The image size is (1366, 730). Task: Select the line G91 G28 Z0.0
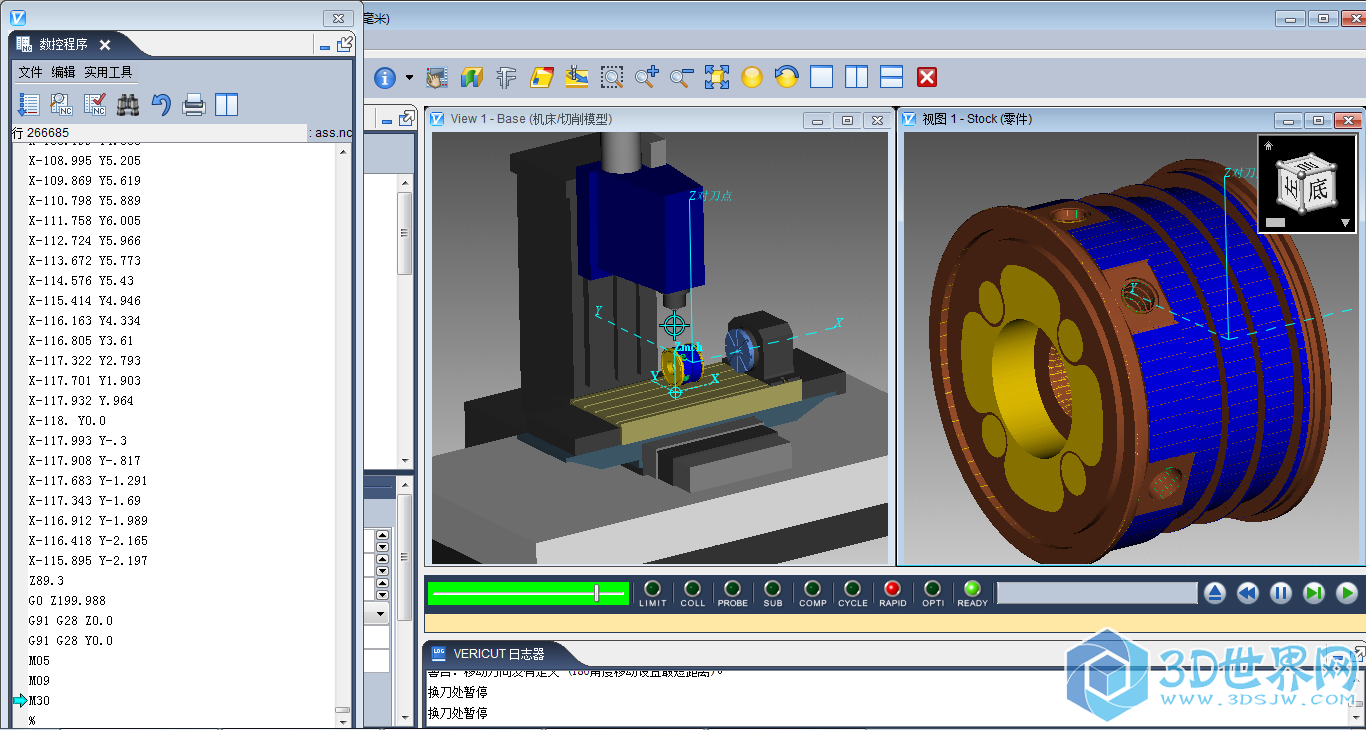pyautogui.click(x=70, y=620)
